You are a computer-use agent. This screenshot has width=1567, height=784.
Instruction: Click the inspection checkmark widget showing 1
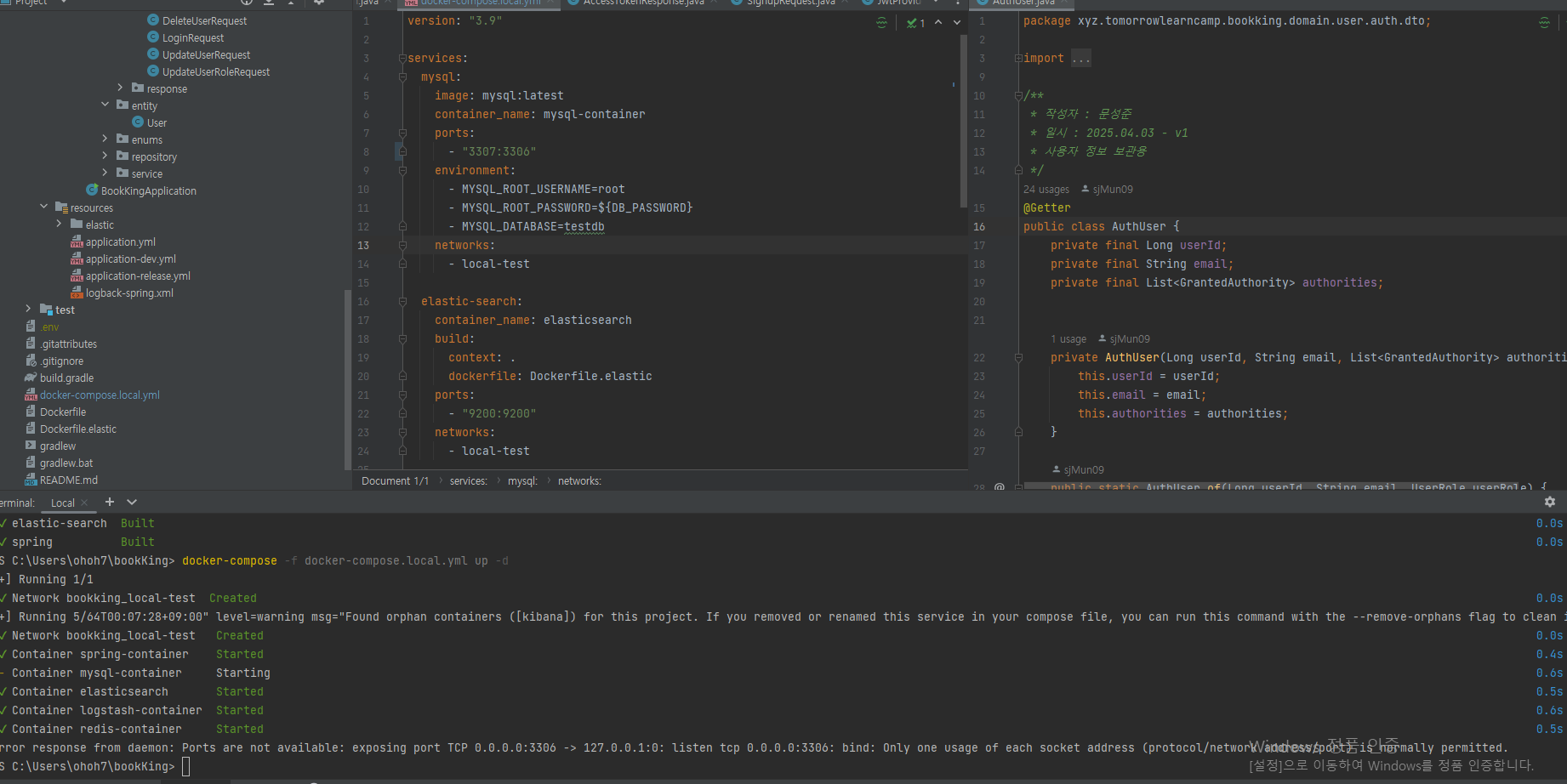tap(915, 23)
